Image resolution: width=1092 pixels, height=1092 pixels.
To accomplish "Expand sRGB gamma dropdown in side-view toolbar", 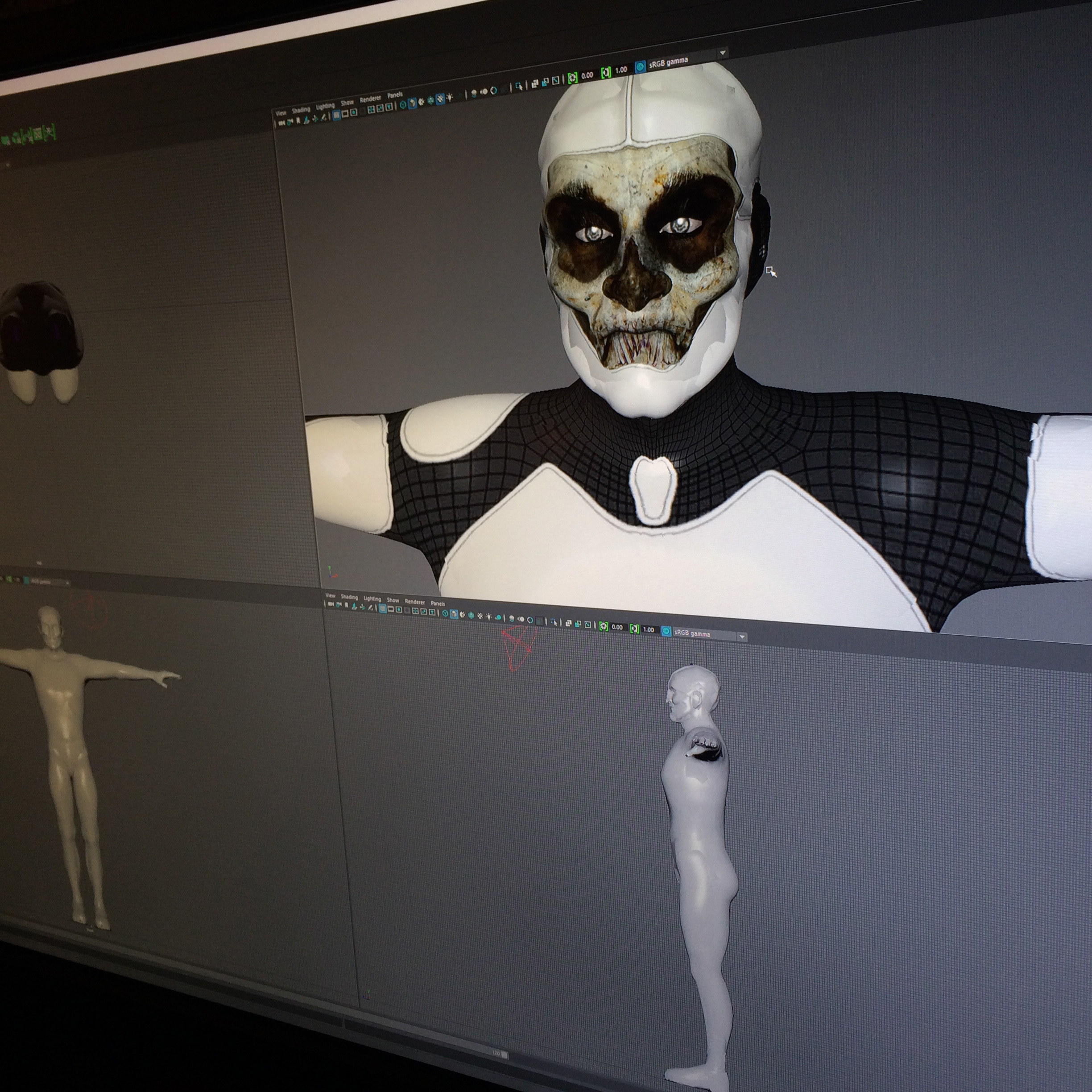I will point(742,637).
